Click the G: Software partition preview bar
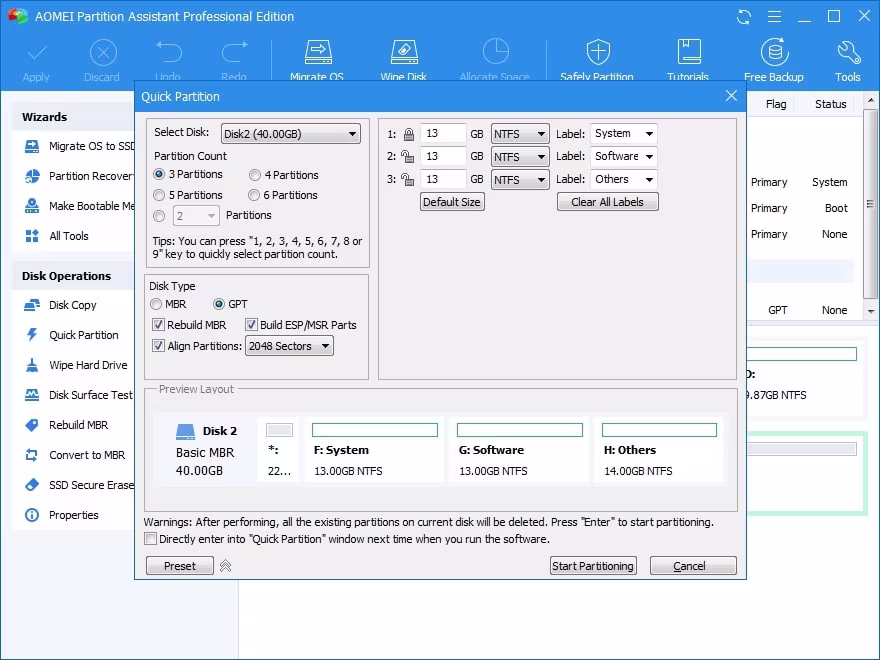The height and width of the screenshot is (660, 880). (520, 430)
